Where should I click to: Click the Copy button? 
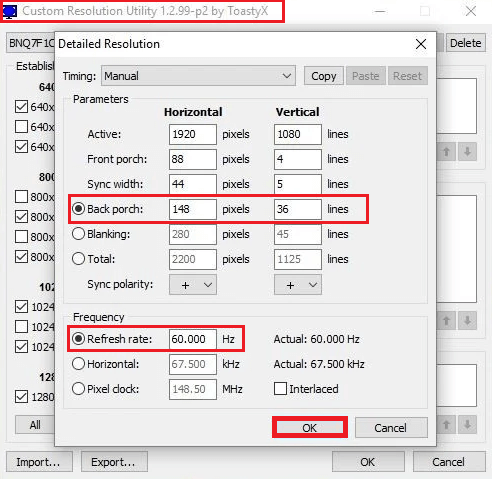(324, 76)
